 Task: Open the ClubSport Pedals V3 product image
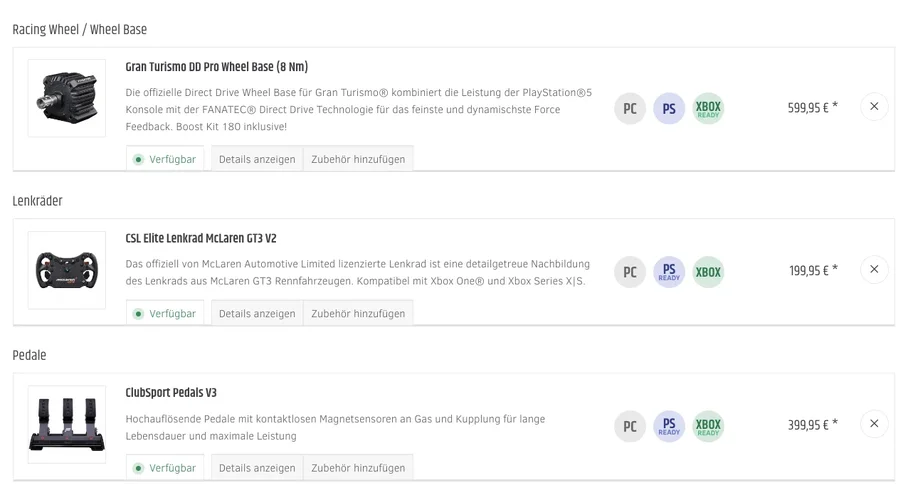point(67,424)
